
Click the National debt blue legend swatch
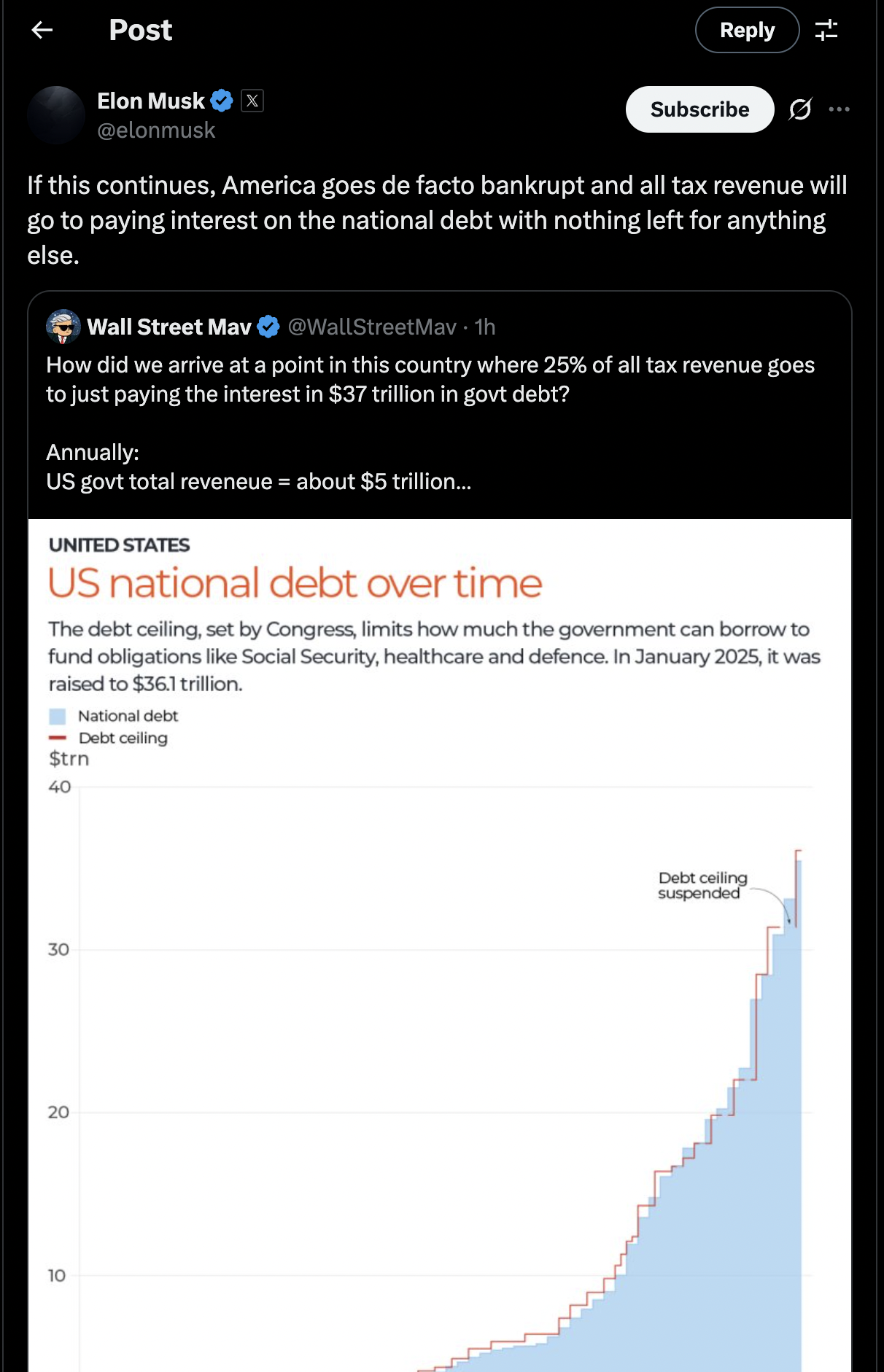(57, 717)
